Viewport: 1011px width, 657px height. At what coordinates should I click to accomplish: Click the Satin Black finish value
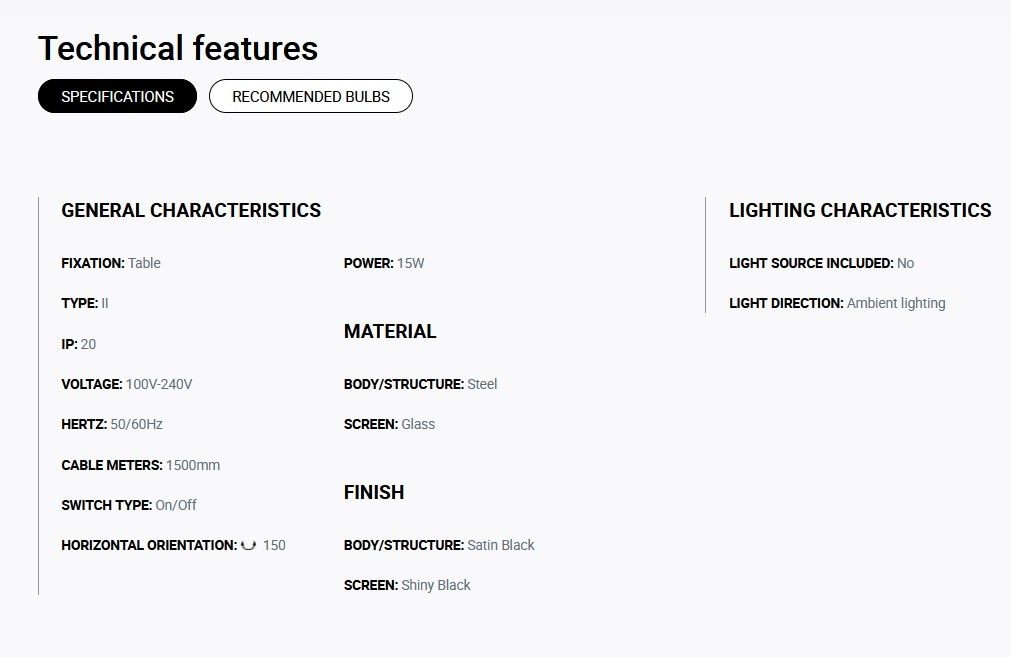(x=501, y=545)
